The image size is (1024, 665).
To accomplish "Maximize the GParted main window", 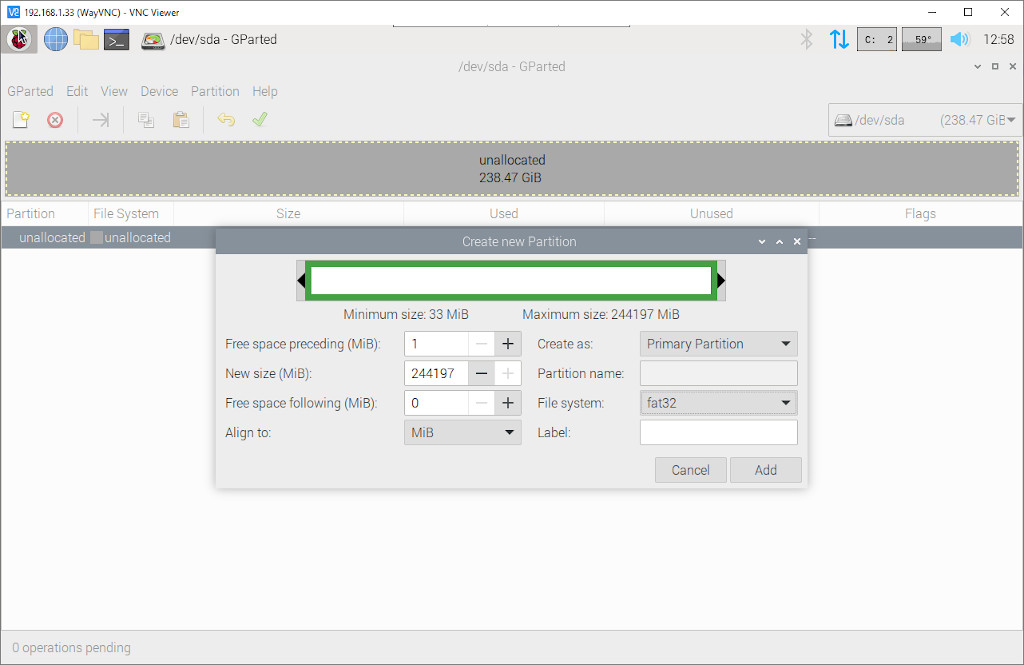I will 995,67.
